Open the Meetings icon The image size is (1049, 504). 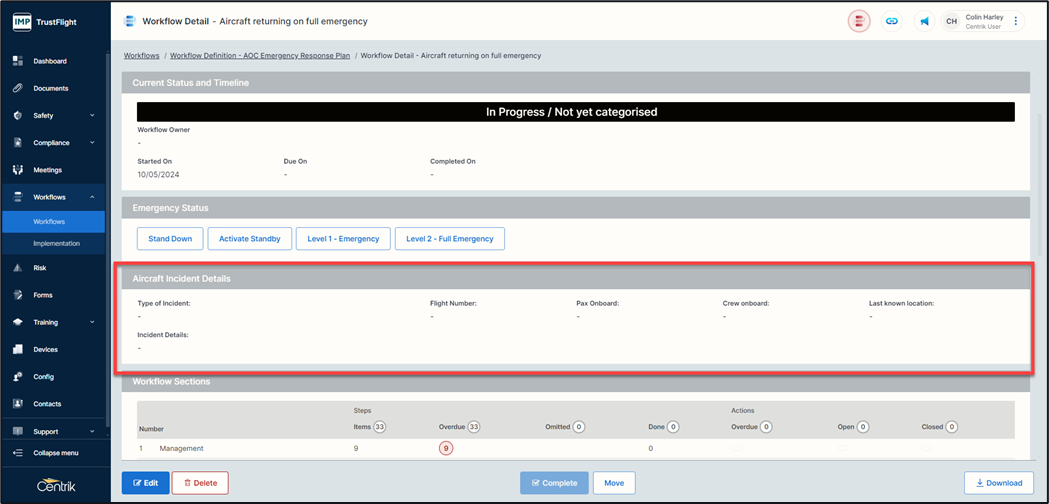click(19, 170)
